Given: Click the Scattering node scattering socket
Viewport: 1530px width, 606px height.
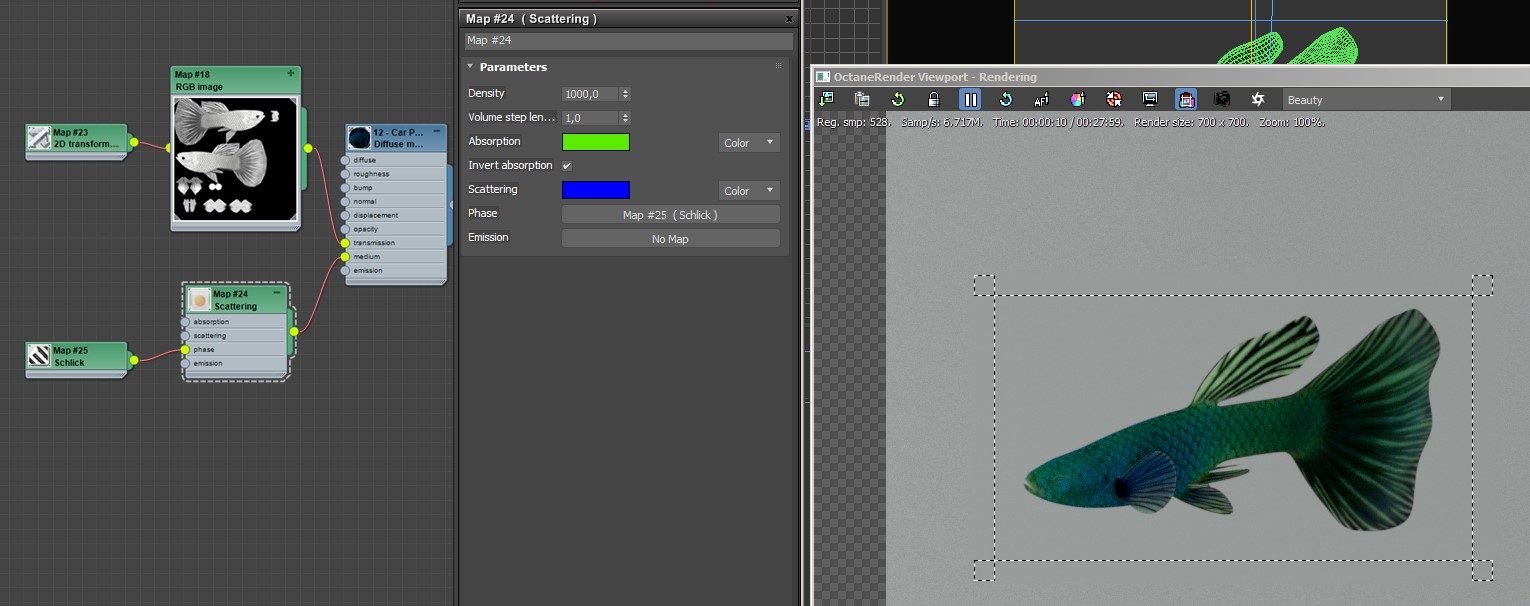Looking at the screenshot, I should (185, 336).
